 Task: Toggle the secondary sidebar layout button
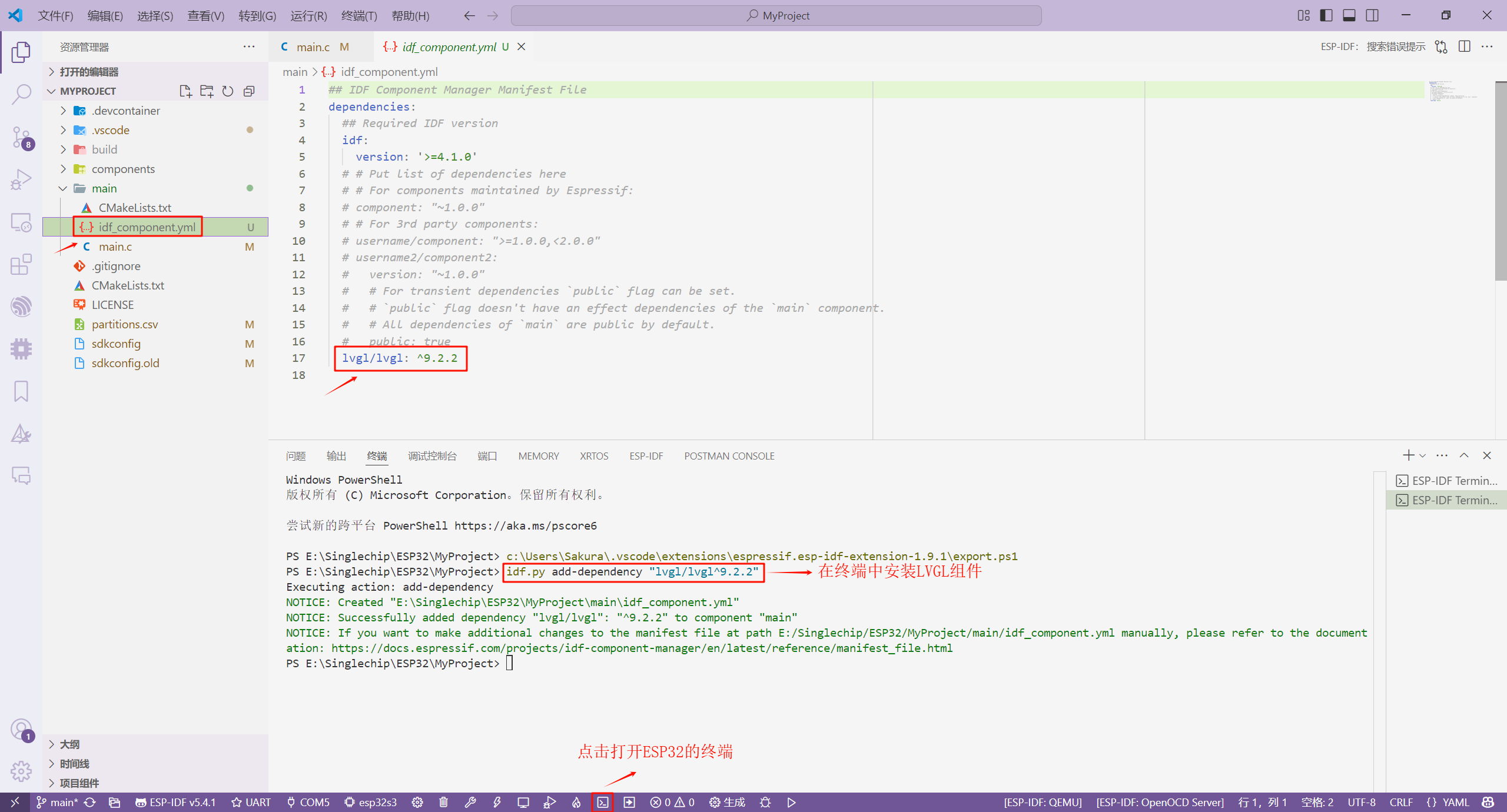click(x=1372, y=15)
